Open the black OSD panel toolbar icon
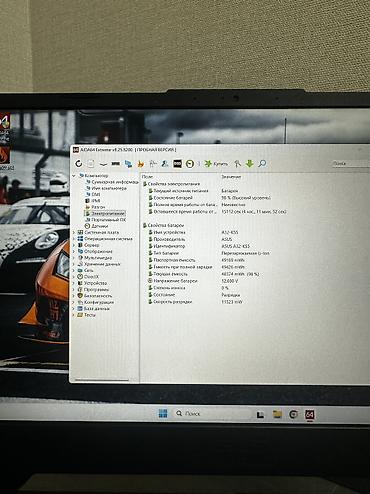This screenshot has height=494, width=370. click(x=177, y=164)
